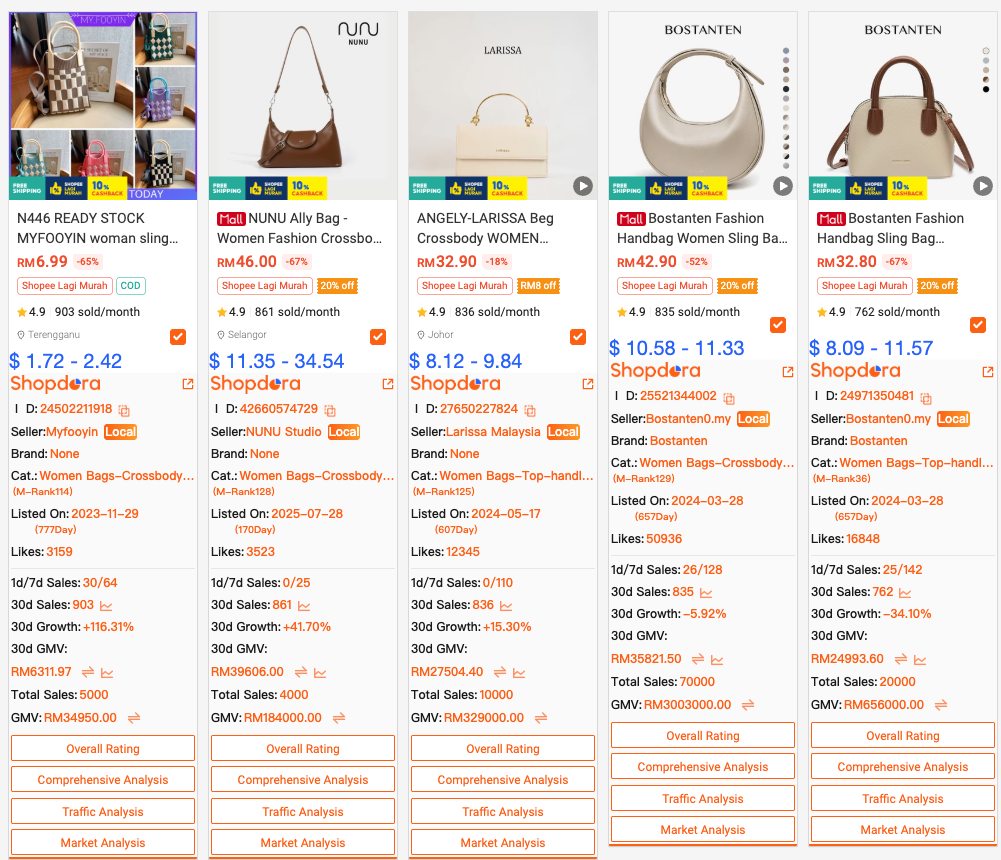This screenshot has height=860, width=1001.
Task: Open Overall Rating for NUNU Ally Bag
Action: 303,748
